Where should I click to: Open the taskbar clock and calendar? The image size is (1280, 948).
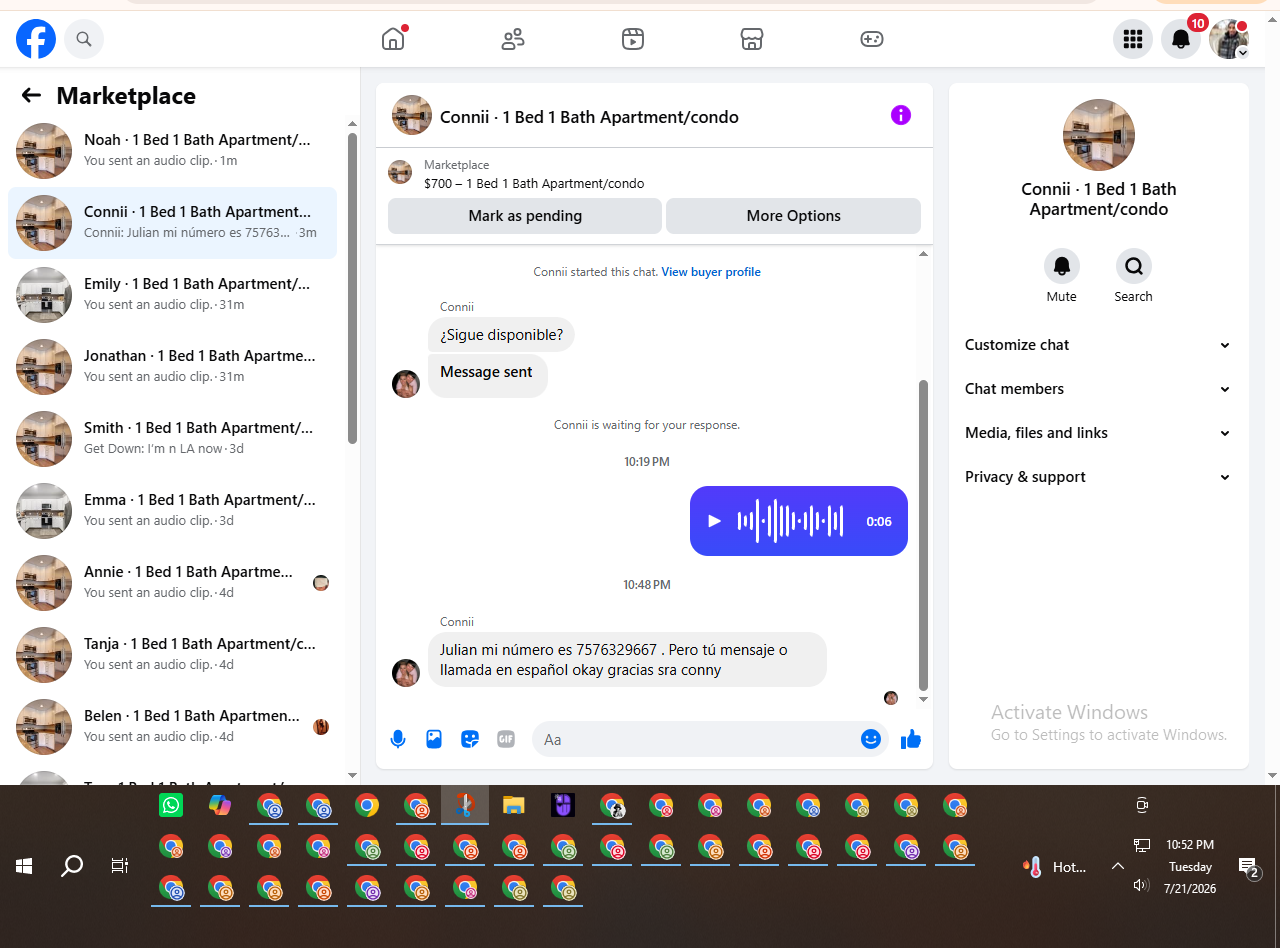(1190, 867)
